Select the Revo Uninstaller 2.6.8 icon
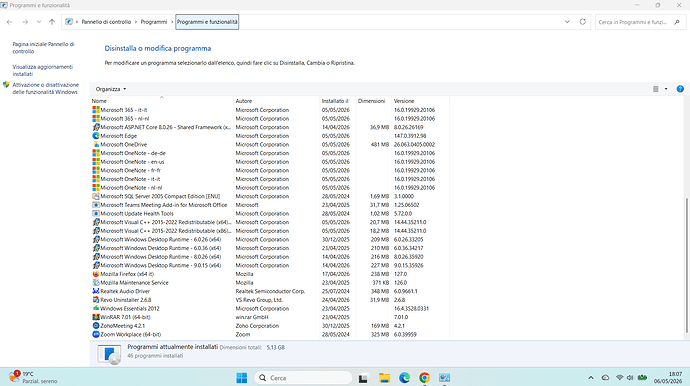The image size is (690, 386). point(95,300)
